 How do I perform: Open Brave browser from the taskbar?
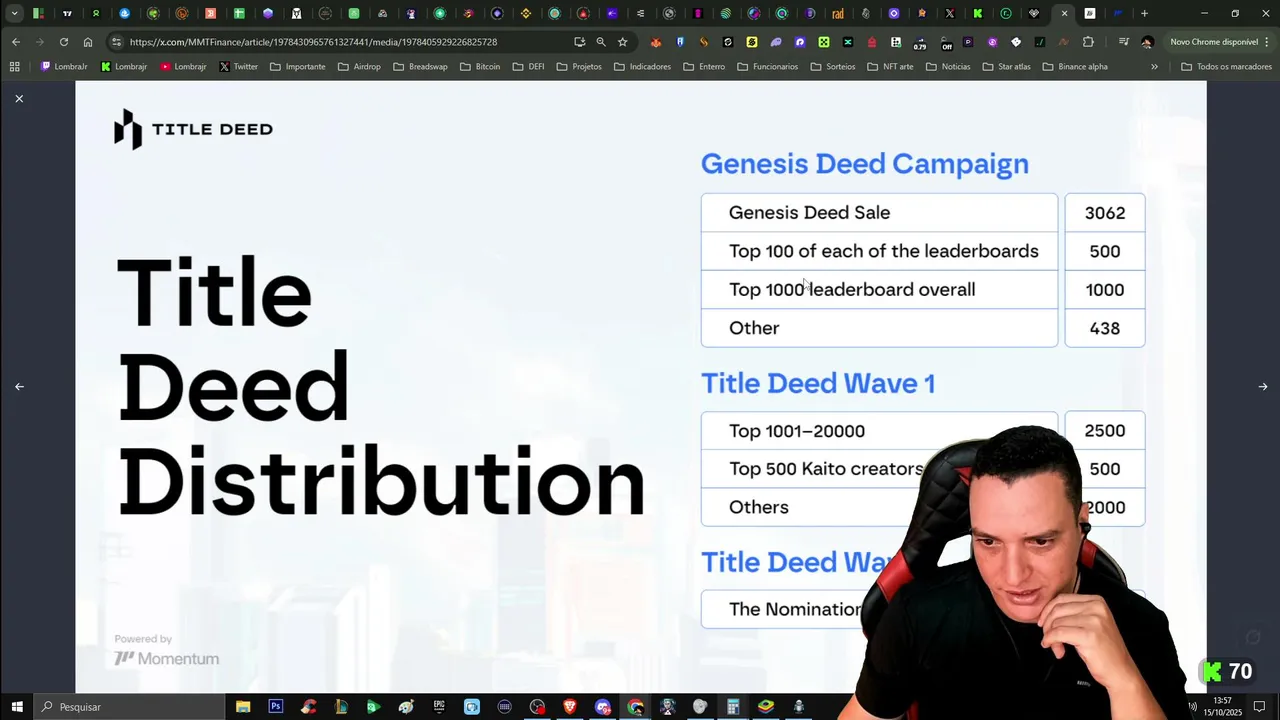pos(570,707)
